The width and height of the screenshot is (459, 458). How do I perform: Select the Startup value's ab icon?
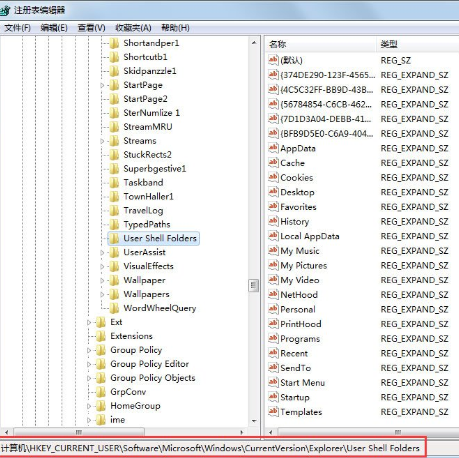click(x=273, y=397)
